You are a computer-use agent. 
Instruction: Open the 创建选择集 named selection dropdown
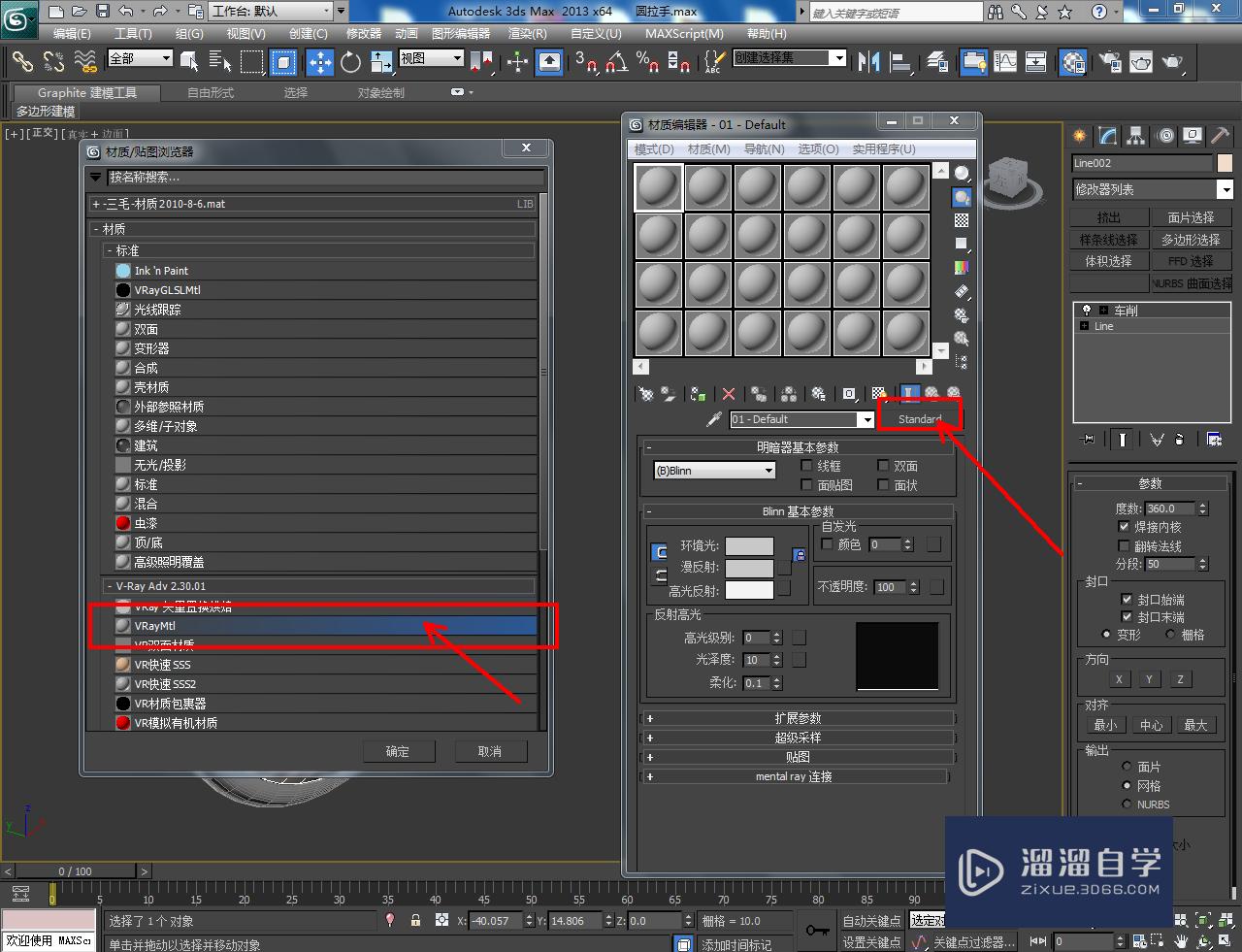click(x=790, y=58)
